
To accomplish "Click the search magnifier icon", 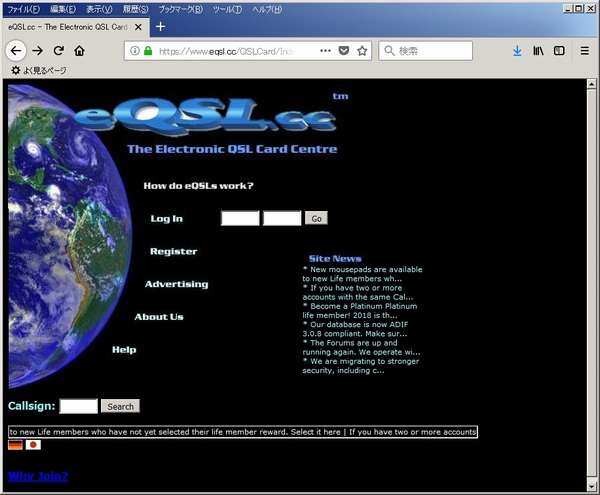I will pos(389,50).
